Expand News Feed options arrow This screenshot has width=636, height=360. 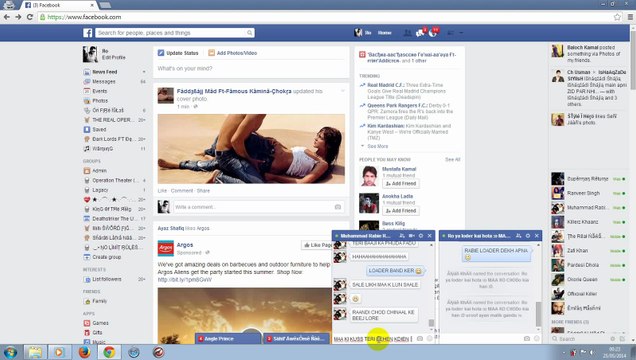144,72
